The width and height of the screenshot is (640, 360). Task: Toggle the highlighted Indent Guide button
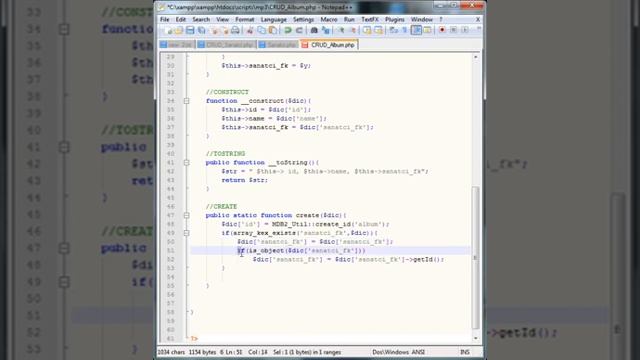[x=416, y=30]
